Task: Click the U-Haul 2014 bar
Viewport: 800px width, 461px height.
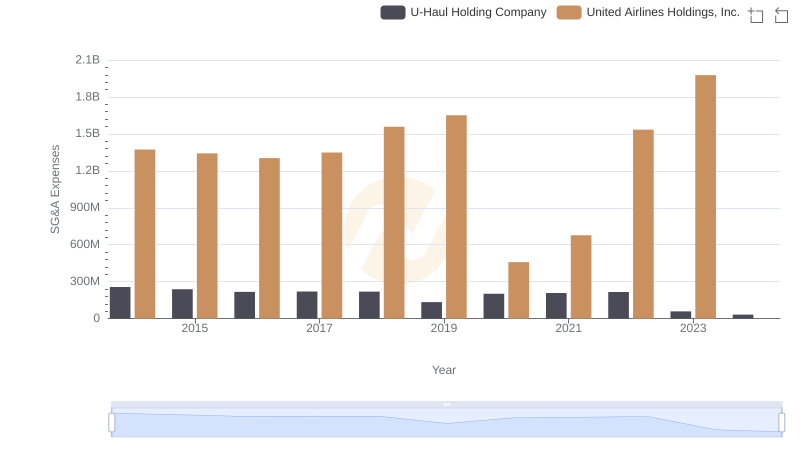Action: 120,302
